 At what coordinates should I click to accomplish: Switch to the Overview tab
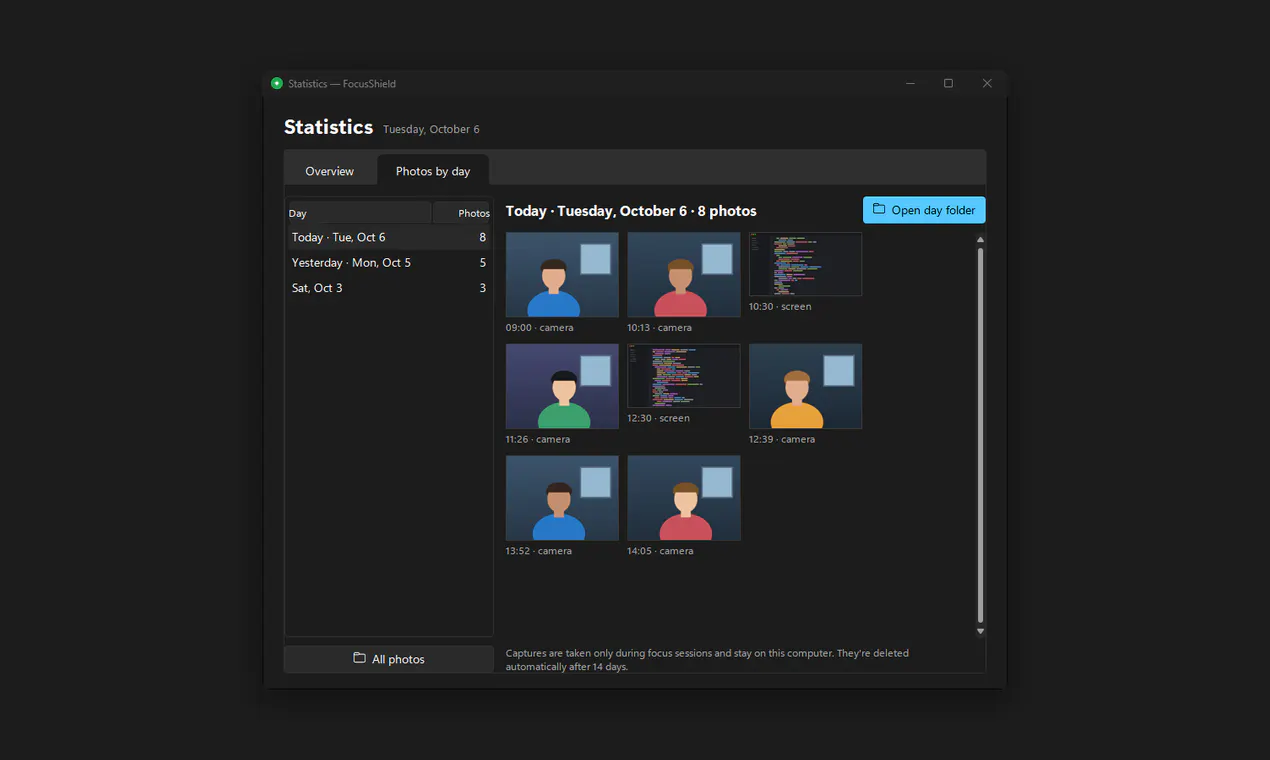[x=329, y=171]
